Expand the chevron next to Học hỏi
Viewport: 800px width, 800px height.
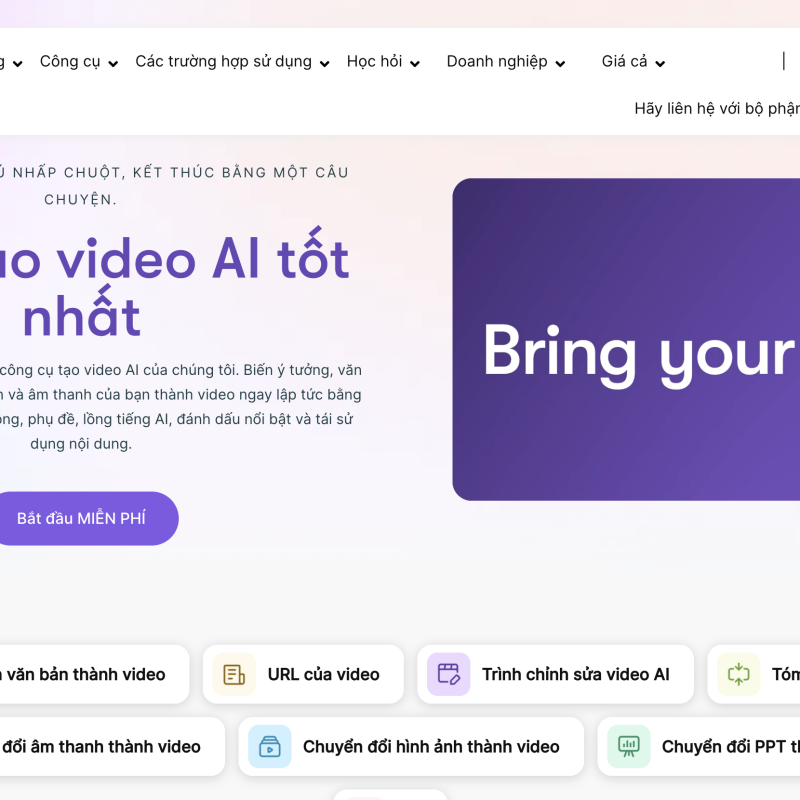point(415,64)
